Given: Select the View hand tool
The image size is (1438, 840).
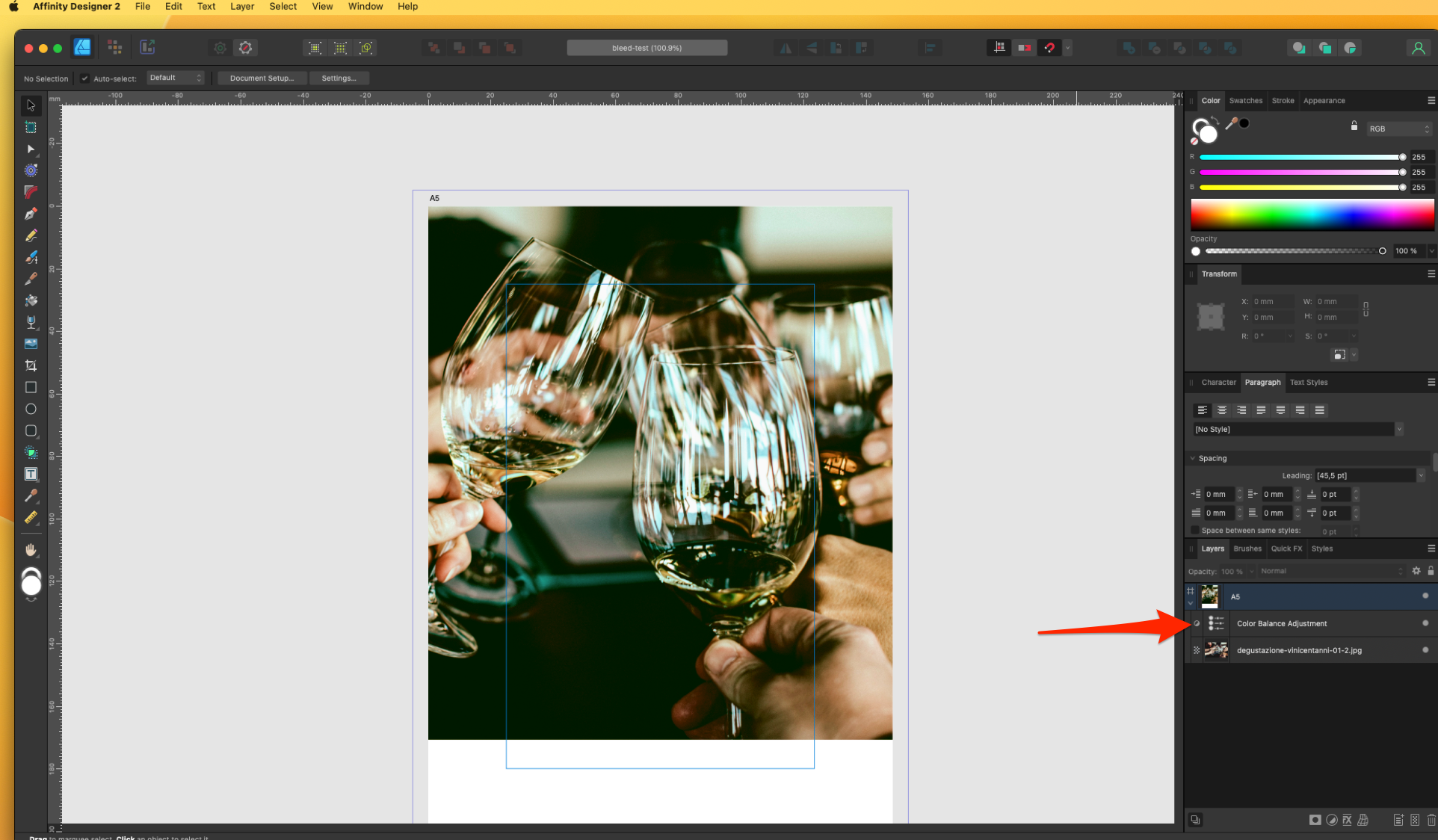Looking at the screenshot, I should click(31, 549).
